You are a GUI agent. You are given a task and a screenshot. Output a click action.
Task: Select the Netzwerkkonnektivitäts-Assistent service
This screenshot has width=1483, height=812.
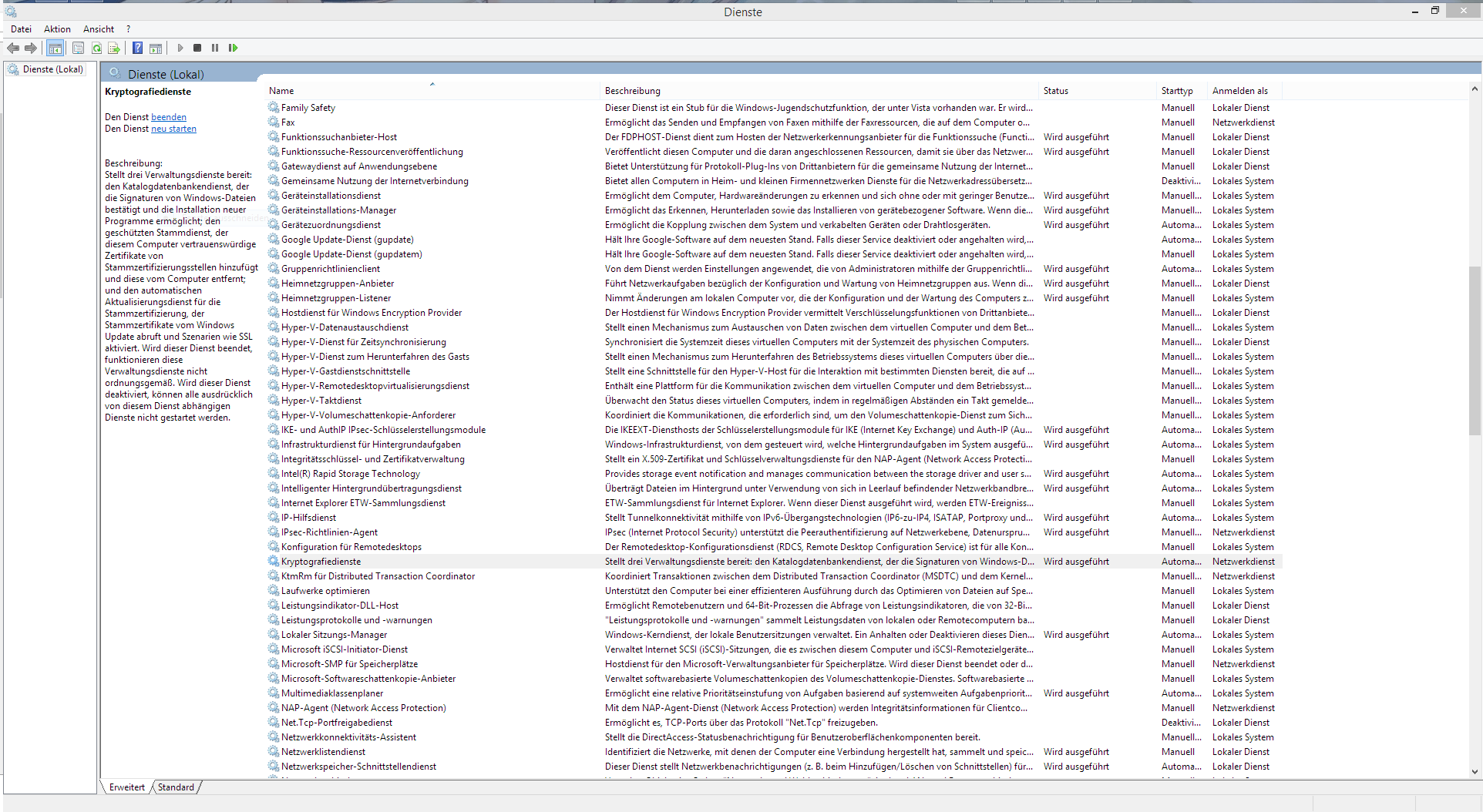774,737
